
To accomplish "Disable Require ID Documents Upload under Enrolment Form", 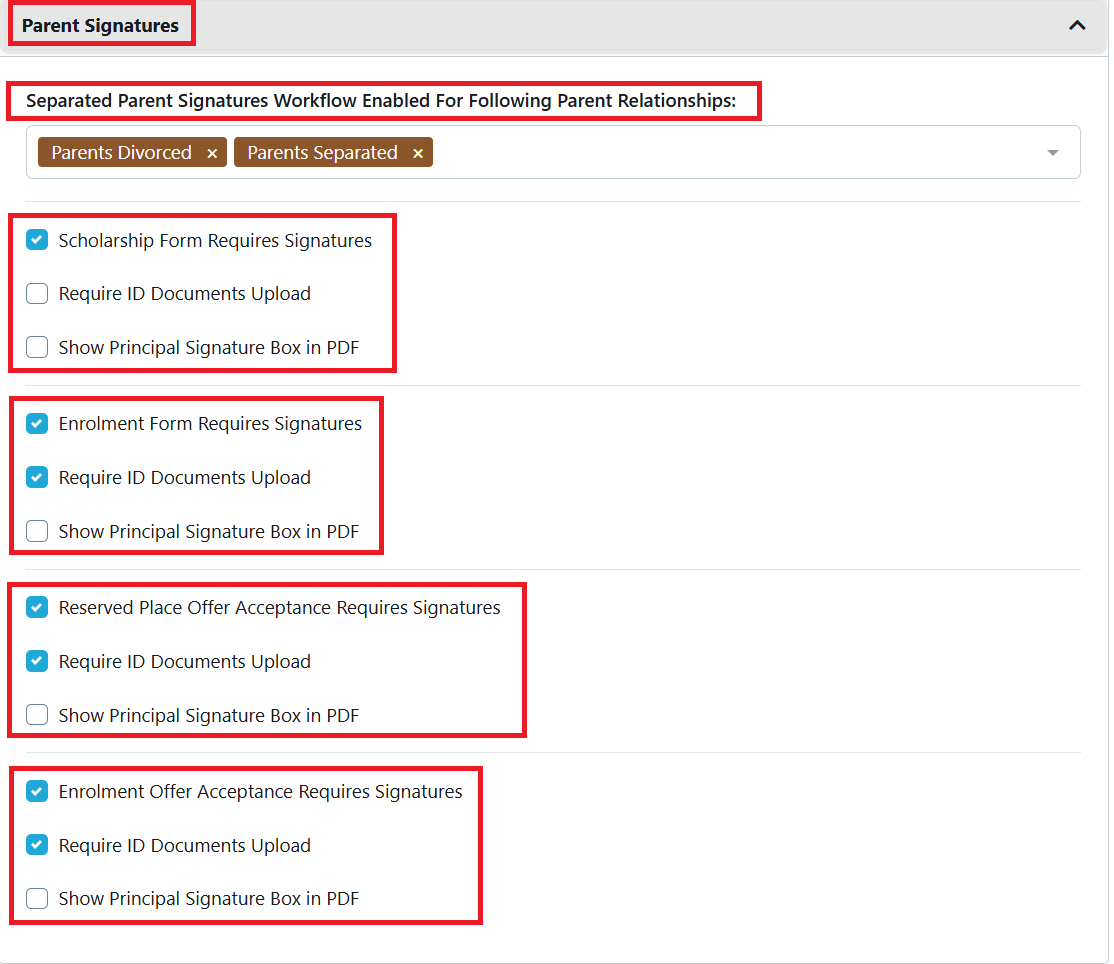I will coord(37,478).
